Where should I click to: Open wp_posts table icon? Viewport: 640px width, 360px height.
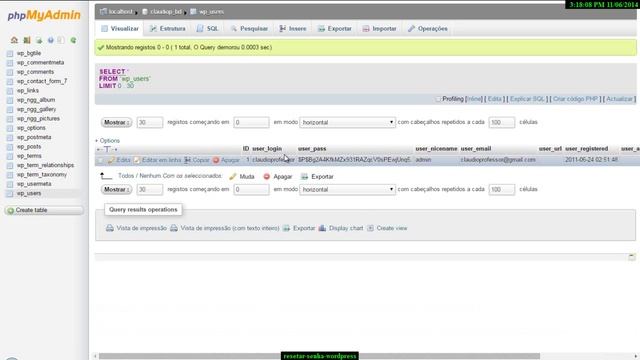pyautogui.click(x=10, y=147)
